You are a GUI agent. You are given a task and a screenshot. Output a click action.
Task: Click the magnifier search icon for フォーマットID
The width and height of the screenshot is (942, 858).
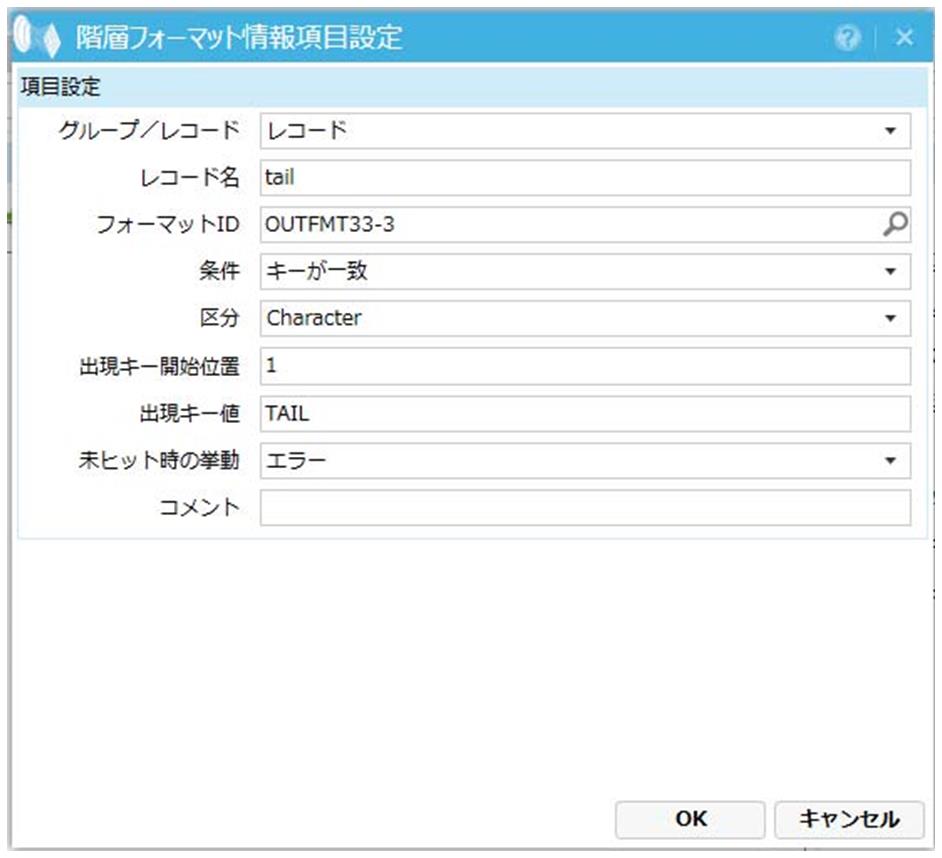[895, 225]
